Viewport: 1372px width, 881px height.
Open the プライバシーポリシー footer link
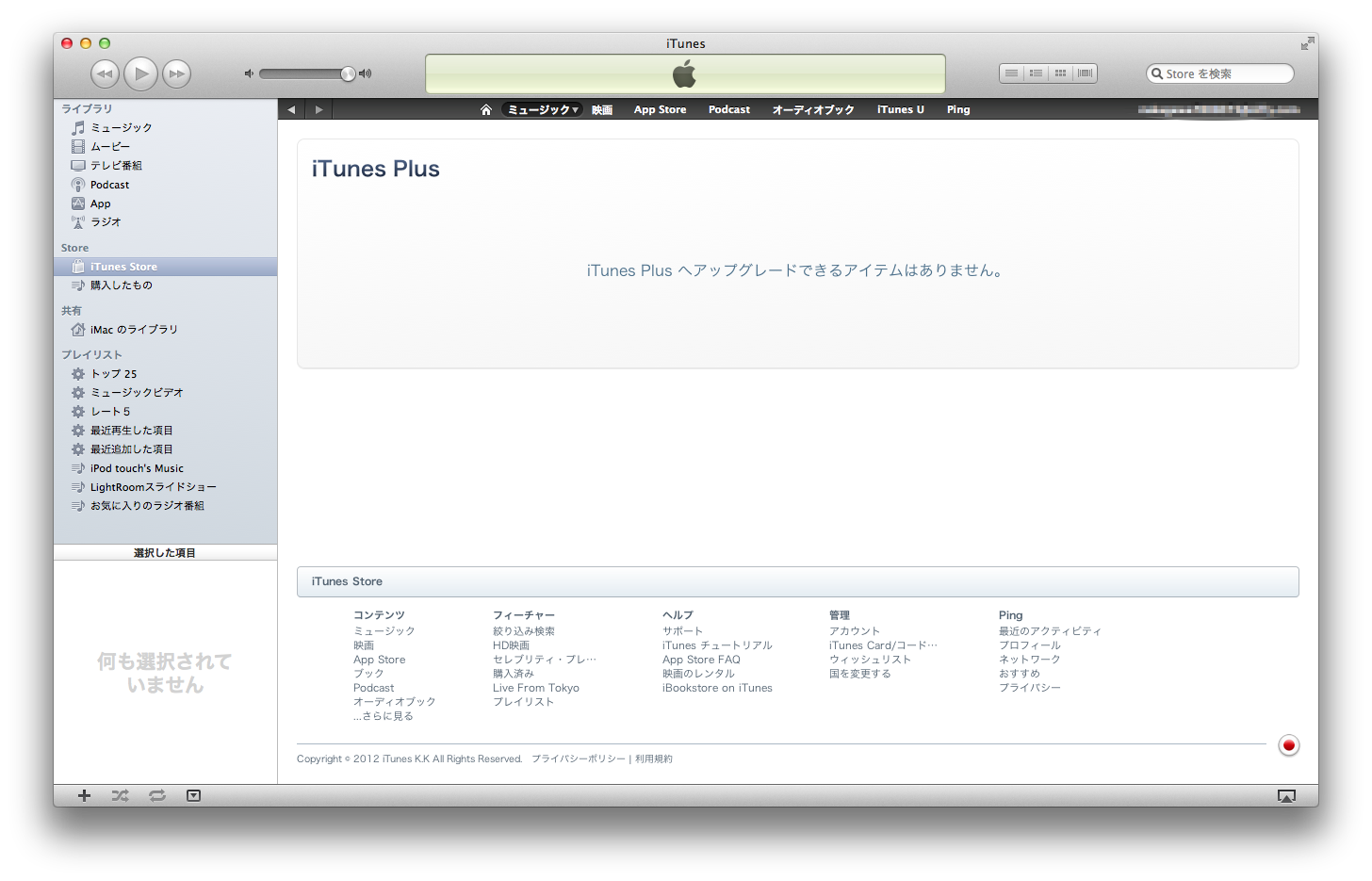[579, 759]
